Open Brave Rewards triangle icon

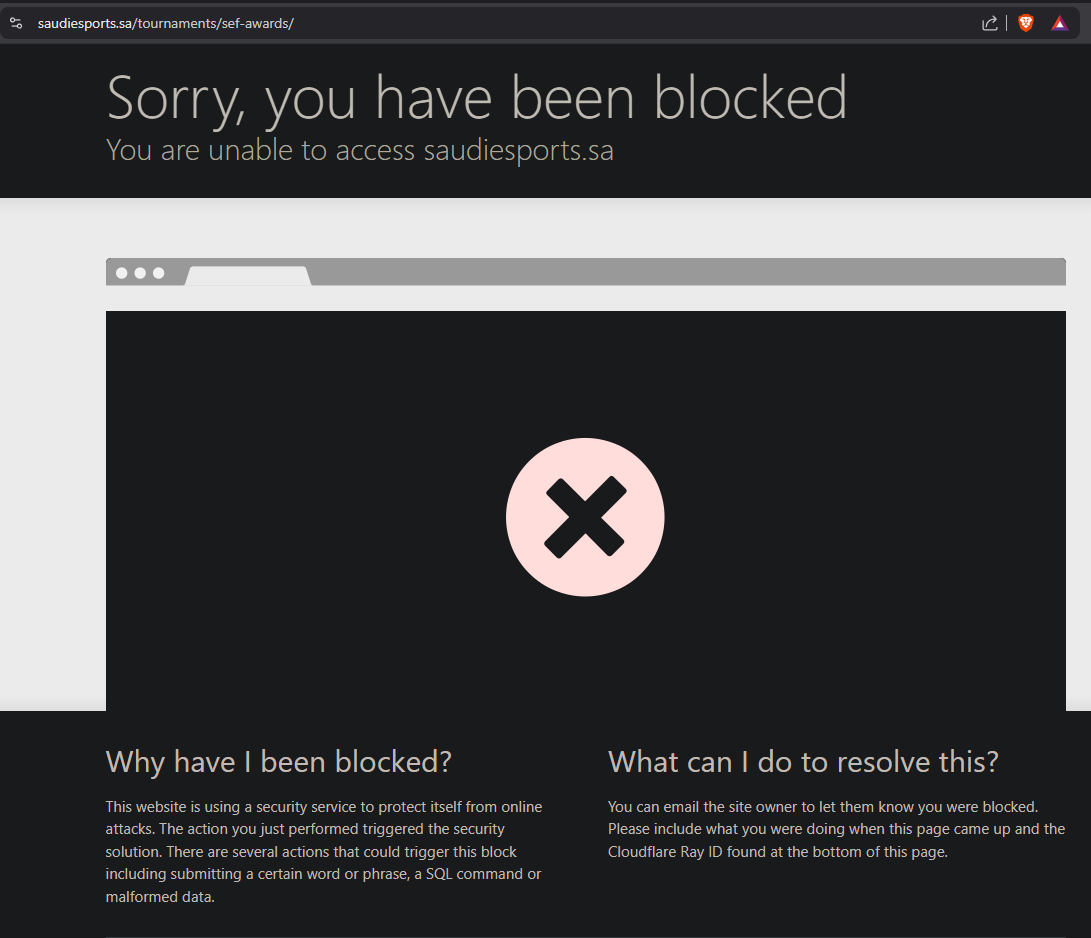(x=1059, y=24)
